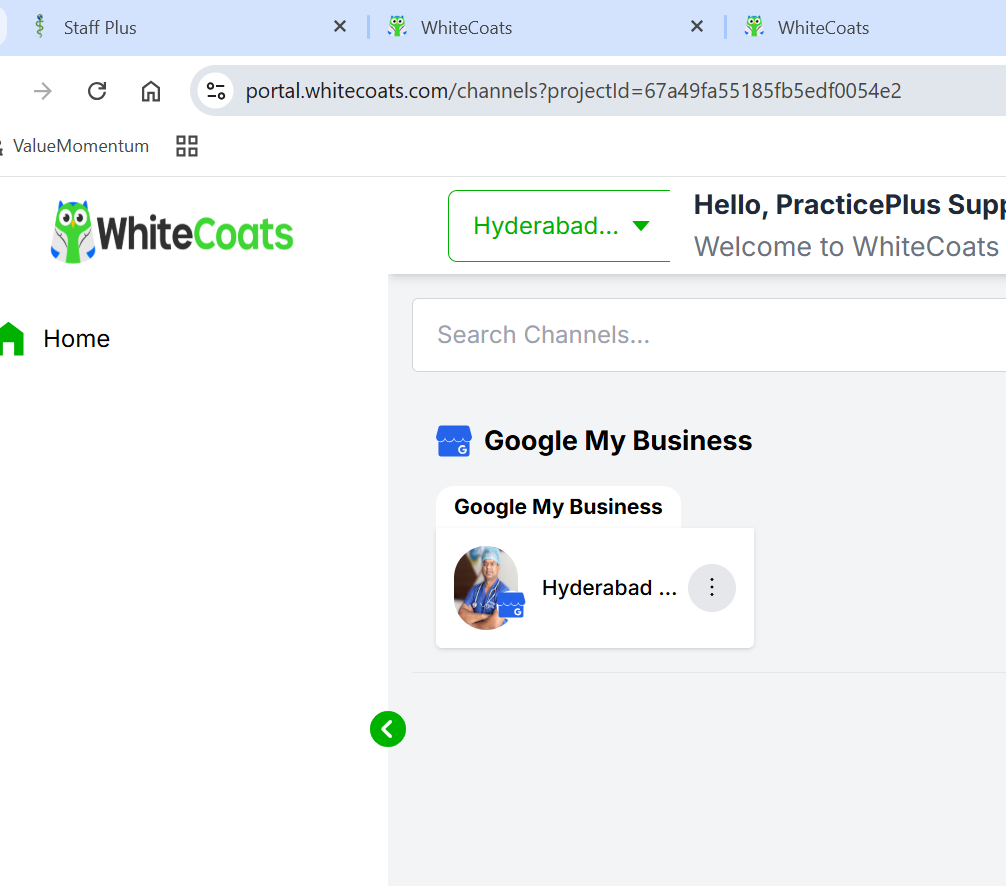Reload the current page
The height and width of the screenshot is (886, 1006).
(97, 91)
